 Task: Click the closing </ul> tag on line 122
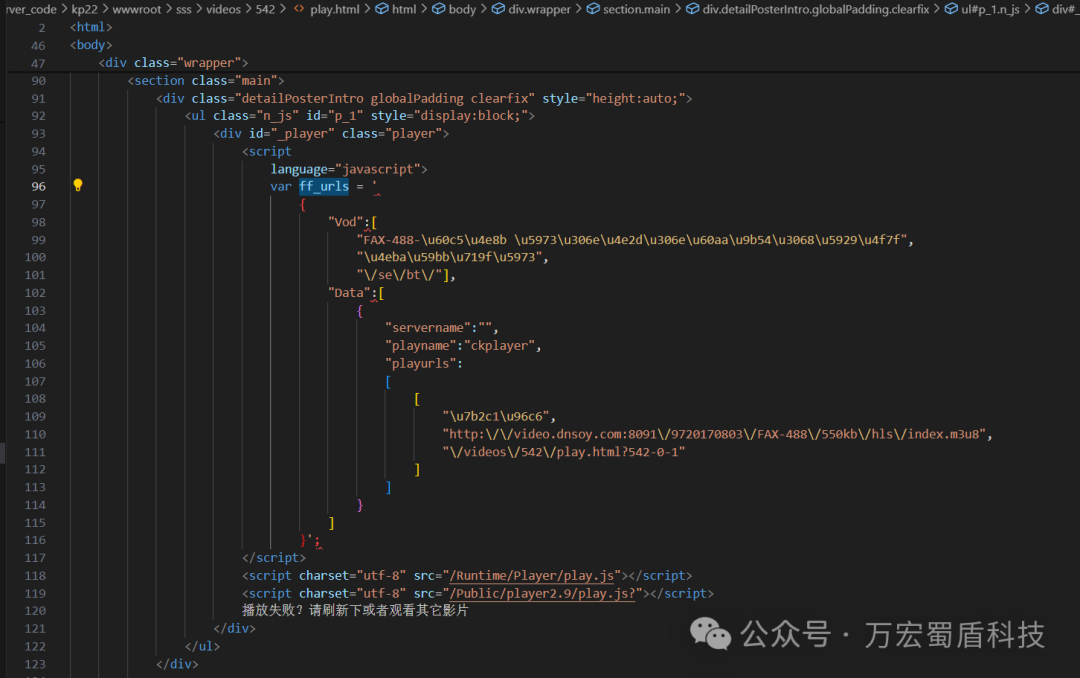(x=202, y=646)
